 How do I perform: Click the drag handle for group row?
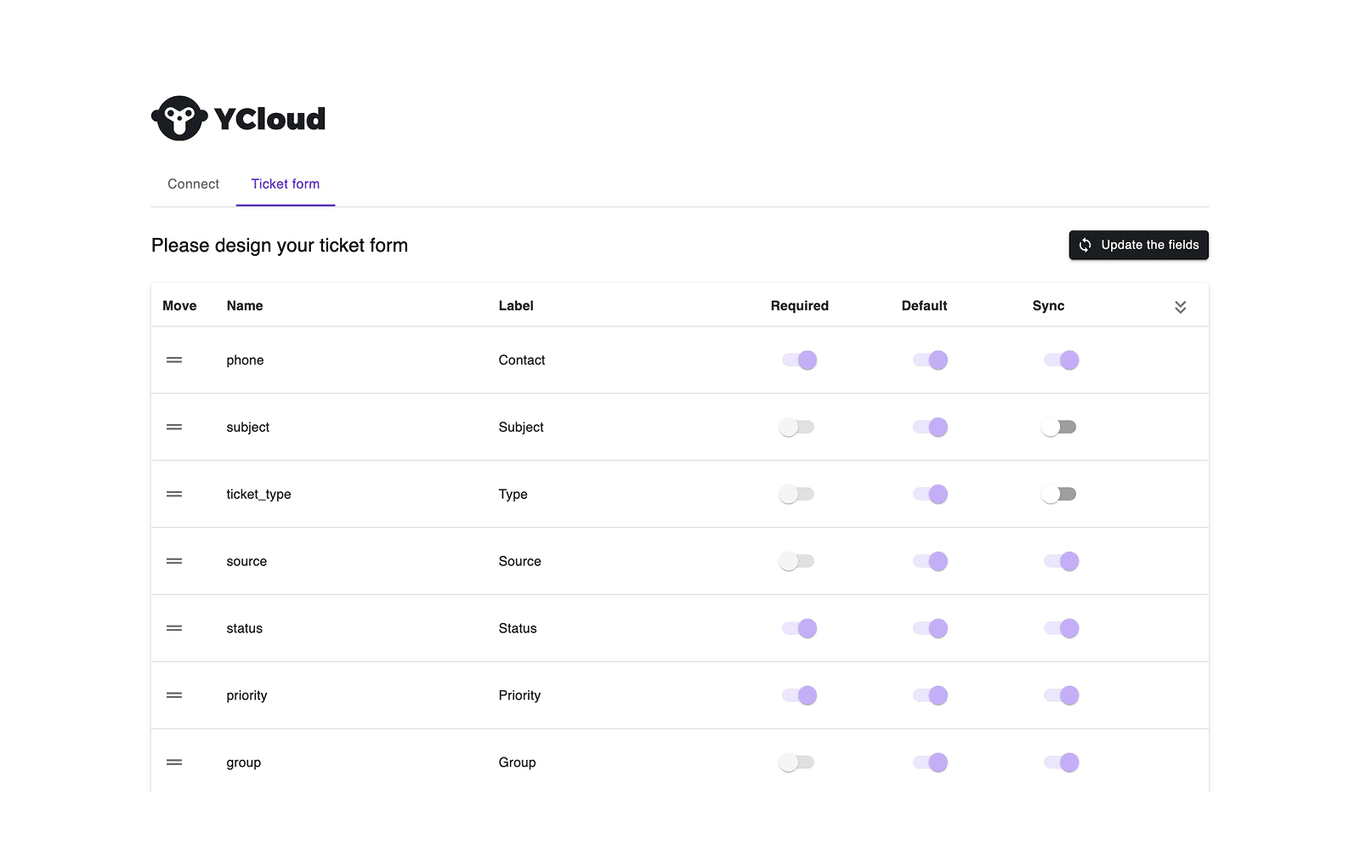tap(174, 762)
